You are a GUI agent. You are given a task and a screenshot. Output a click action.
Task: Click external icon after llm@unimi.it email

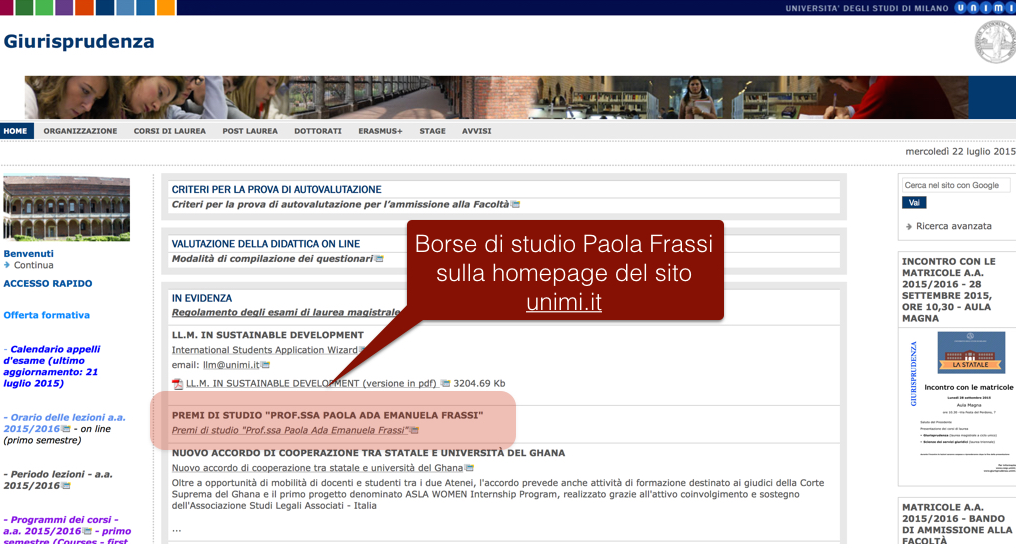[265, 365]
